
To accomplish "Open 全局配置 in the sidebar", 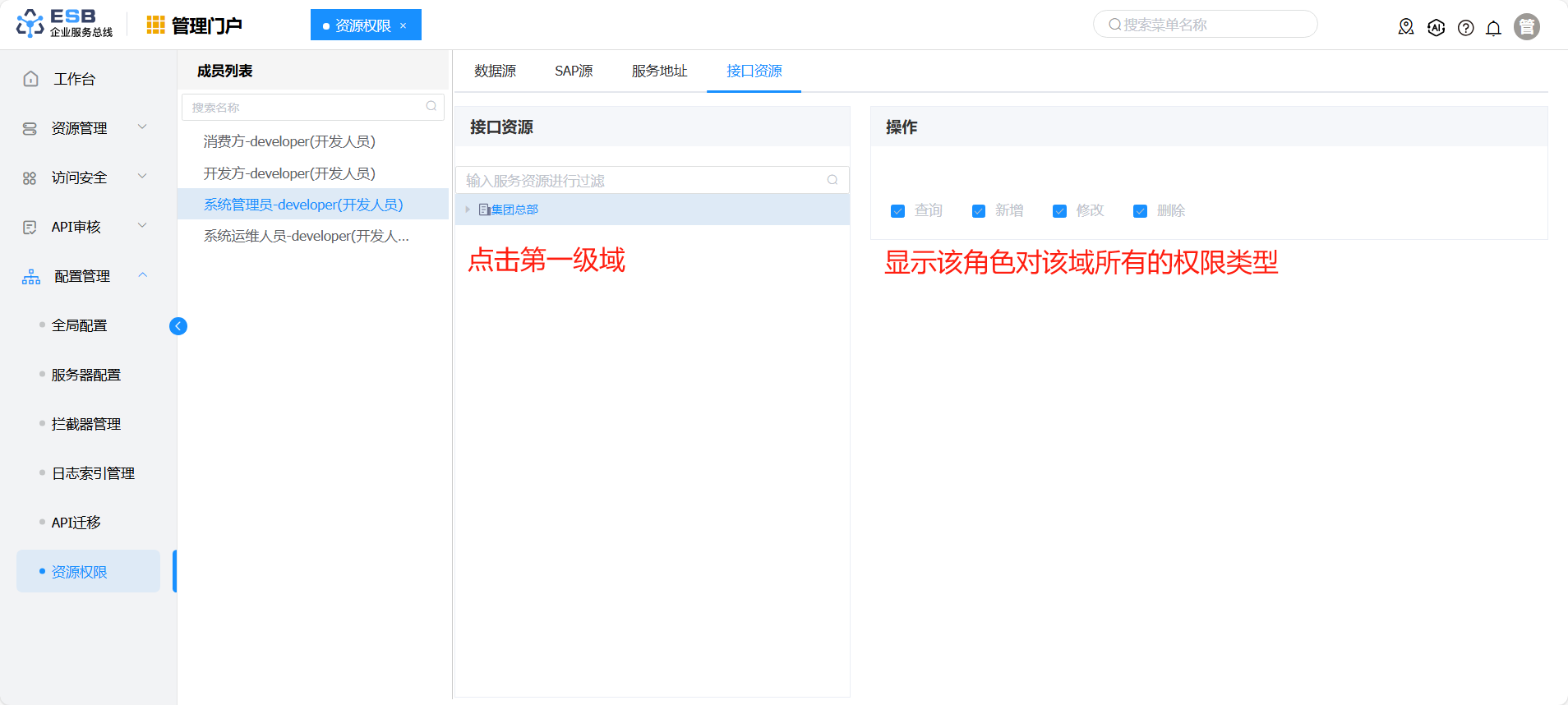I will click(x=80, y=325).
